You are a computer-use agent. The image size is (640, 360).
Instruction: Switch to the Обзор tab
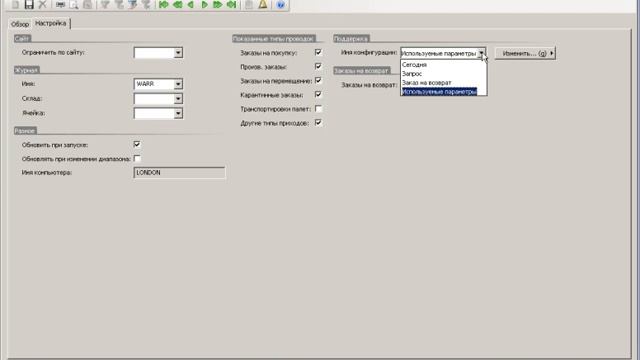[x=20, y=24]
